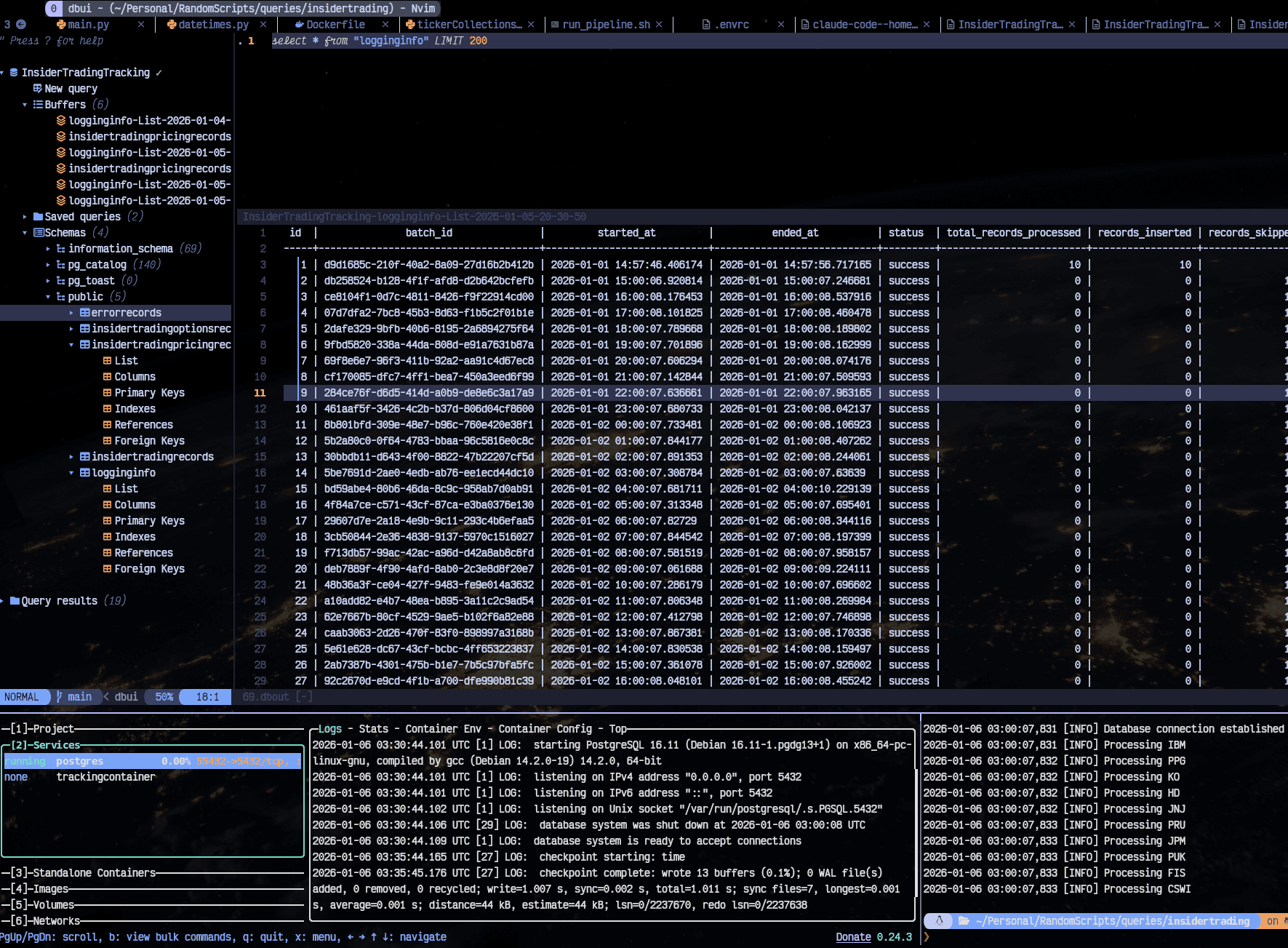Click the Donate link
This screenshot has width=1288, height=948.
(853, 937)
